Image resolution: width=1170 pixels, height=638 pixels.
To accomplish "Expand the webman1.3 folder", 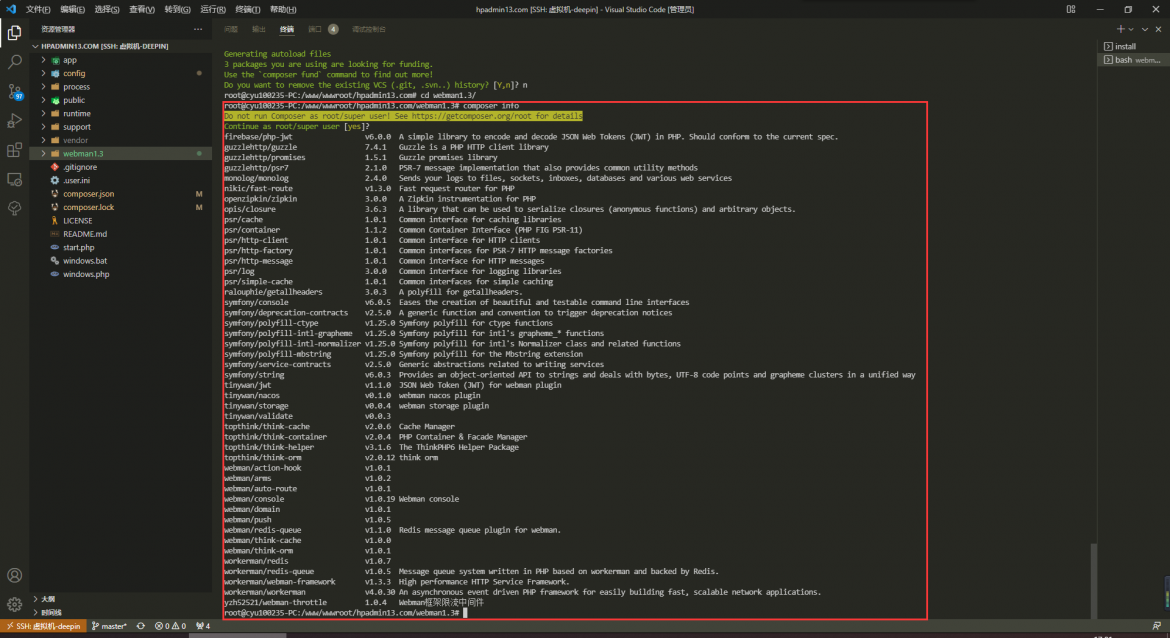I will coord(121,154).
